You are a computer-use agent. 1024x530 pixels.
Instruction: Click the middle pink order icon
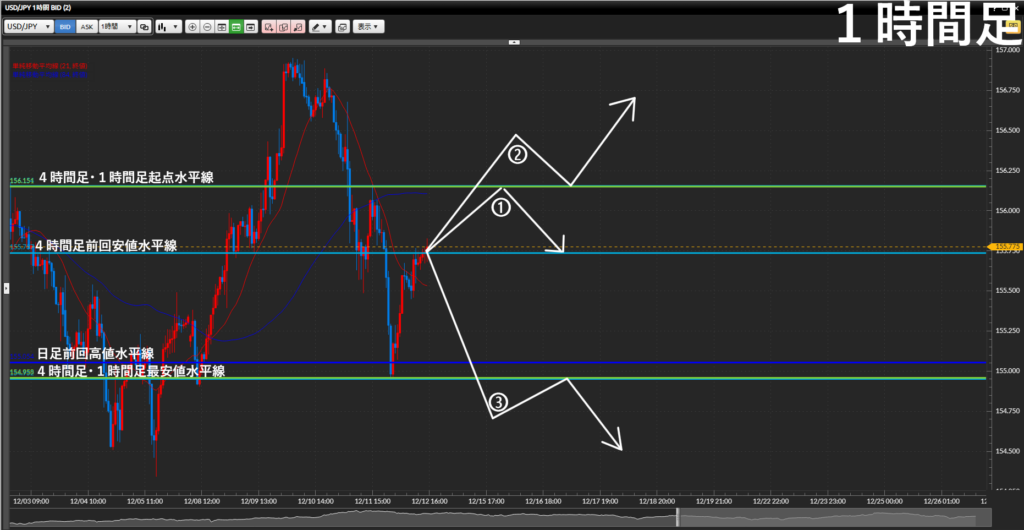(283, 26)
